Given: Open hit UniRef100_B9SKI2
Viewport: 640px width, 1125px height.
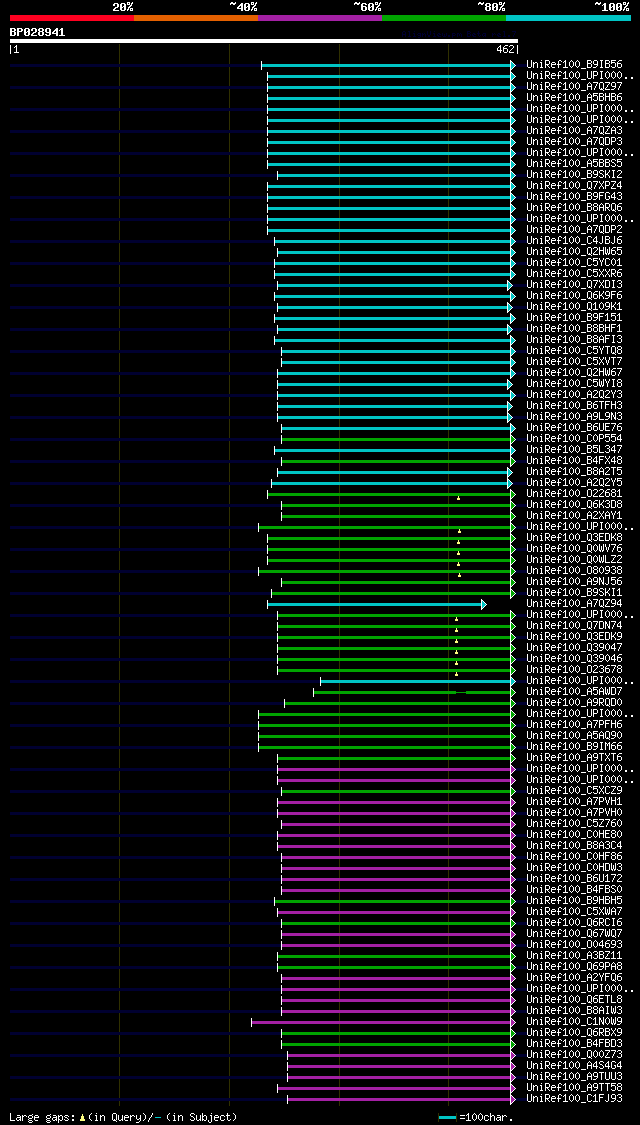Looking at the screenshot, I should (574, 174).
